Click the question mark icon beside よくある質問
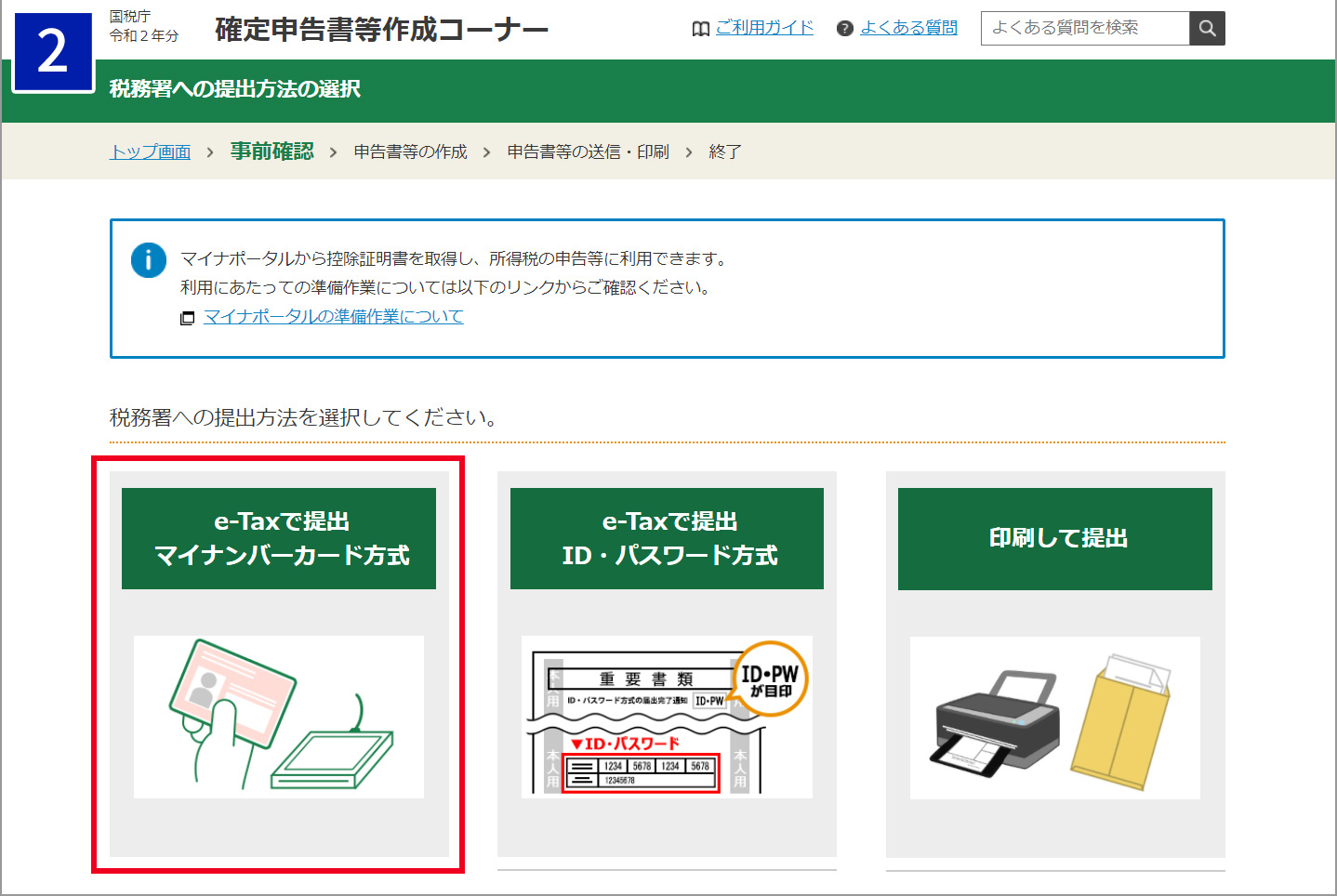The height and width of the screenshot is (896, 1337). tap(844, 28)
